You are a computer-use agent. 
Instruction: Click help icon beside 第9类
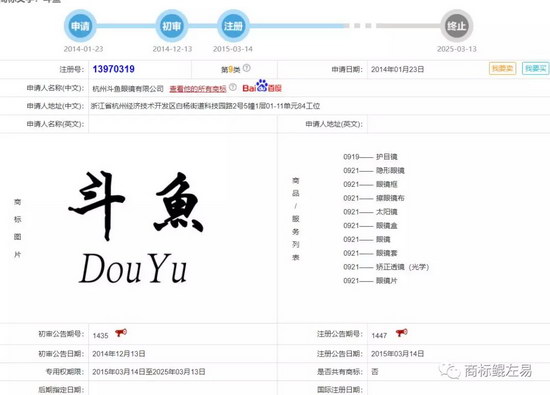click(247, 68)
